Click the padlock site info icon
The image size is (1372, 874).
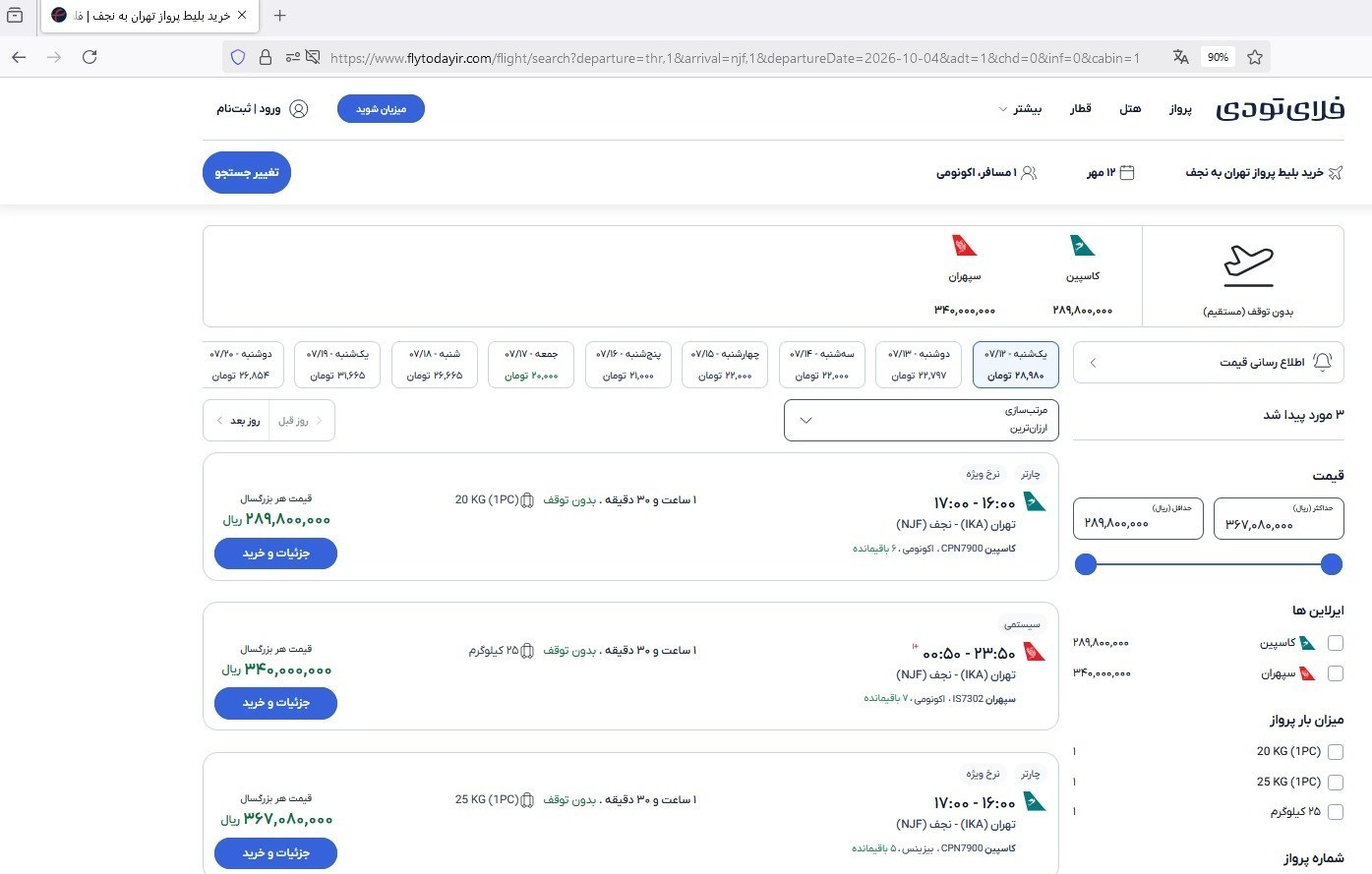tap(265, 57)
